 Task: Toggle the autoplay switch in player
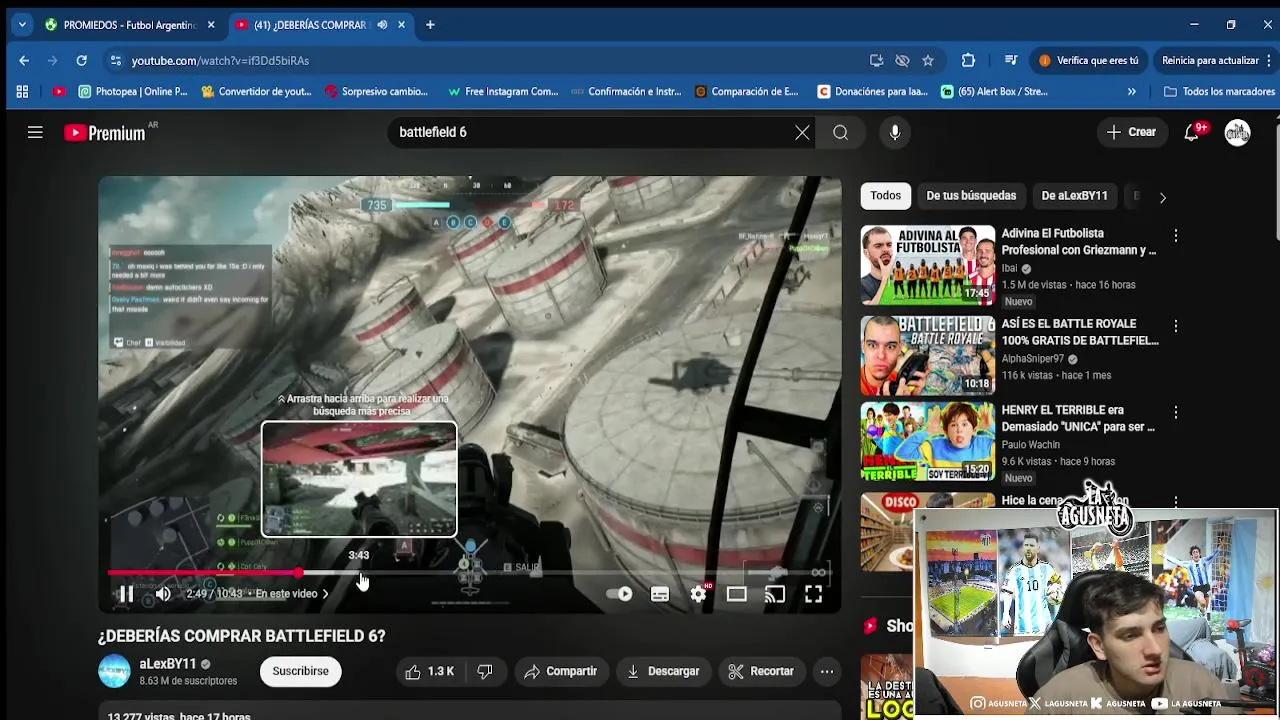620,594
